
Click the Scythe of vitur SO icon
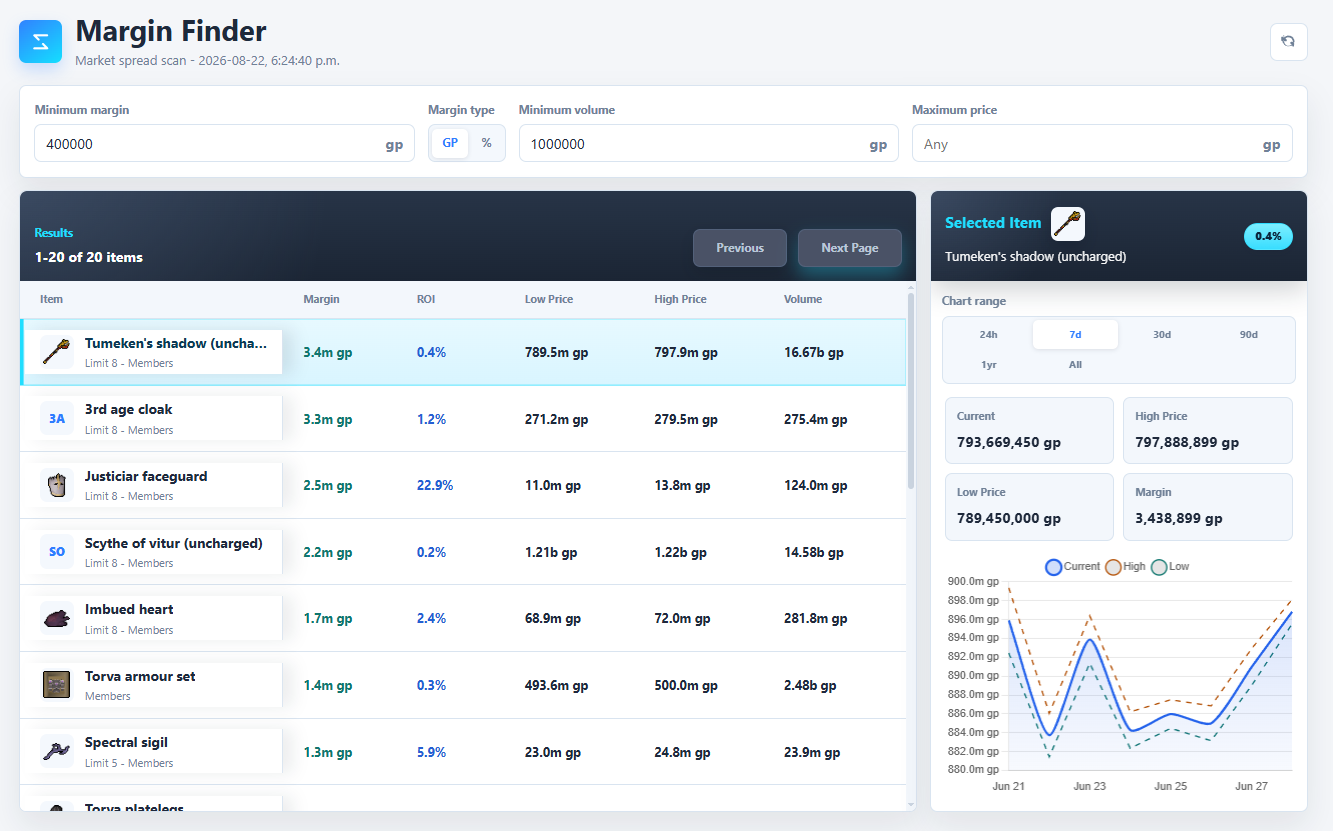[x=56, y=552]
